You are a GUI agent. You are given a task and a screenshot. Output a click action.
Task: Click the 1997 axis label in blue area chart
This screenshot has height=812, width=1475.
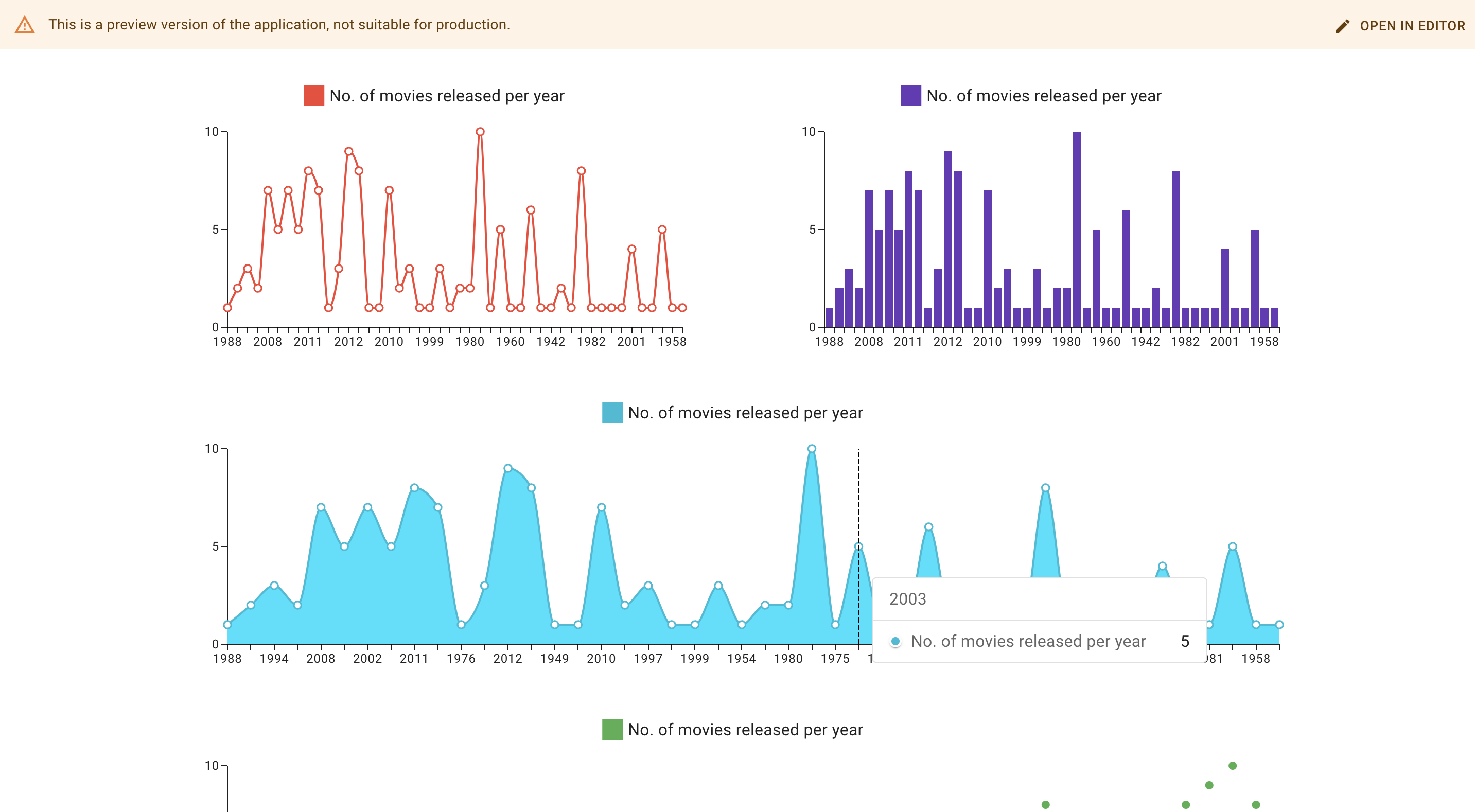click(x=647, y=659)
